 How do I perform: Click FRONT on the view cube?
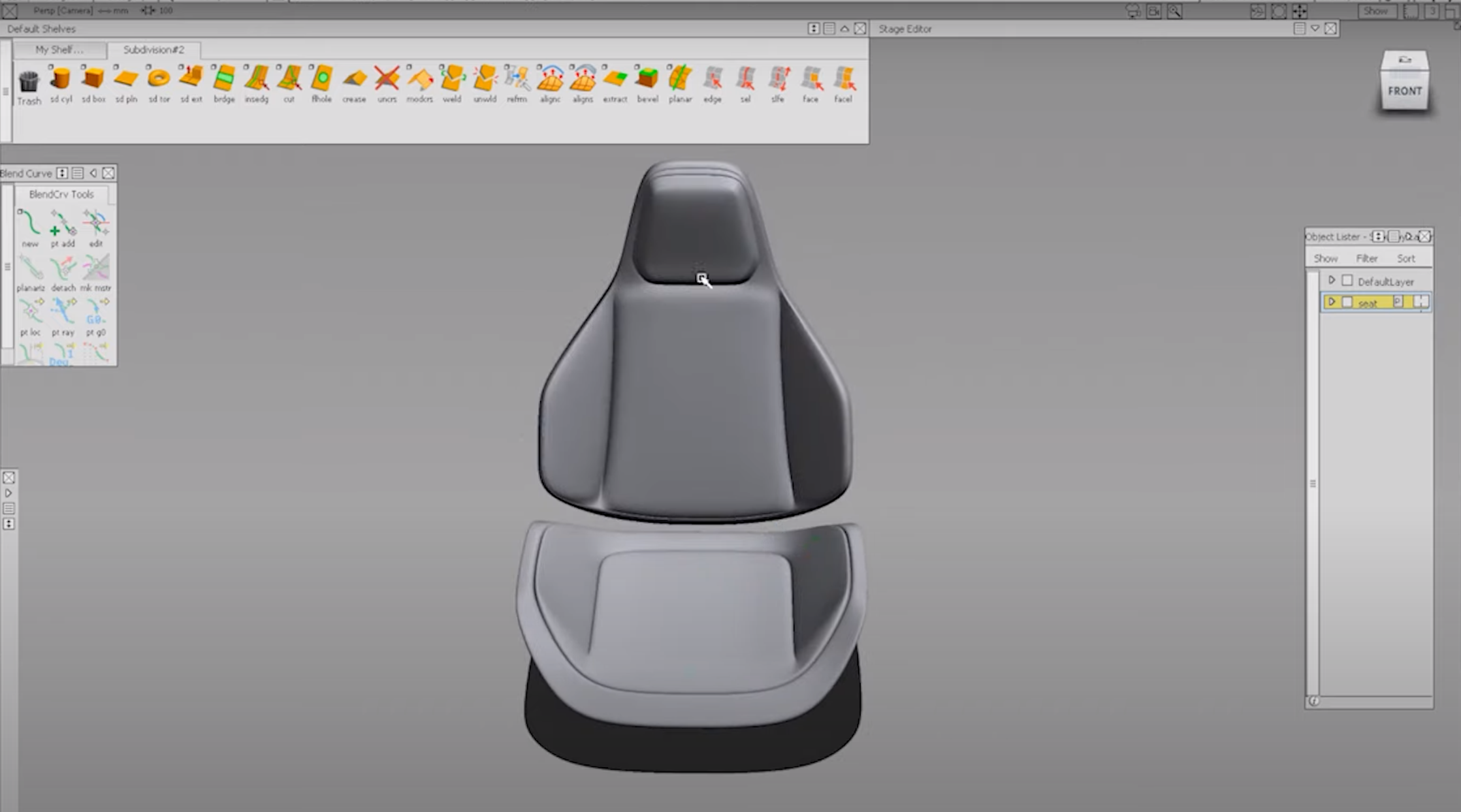pos(1405,91)
